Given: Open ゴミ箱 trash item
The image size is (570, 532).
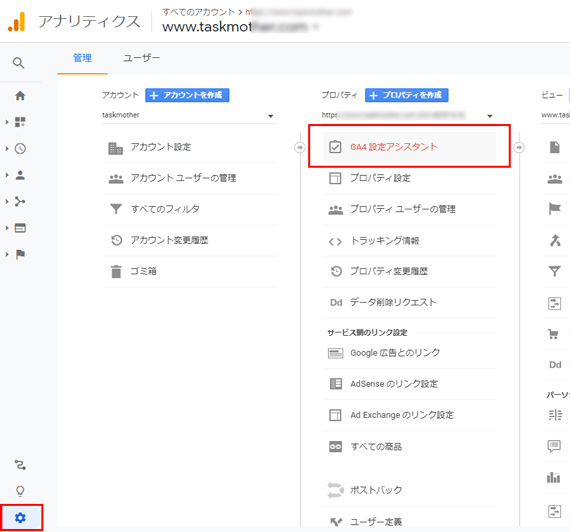Looking at the screenshot, I should 190,271.
